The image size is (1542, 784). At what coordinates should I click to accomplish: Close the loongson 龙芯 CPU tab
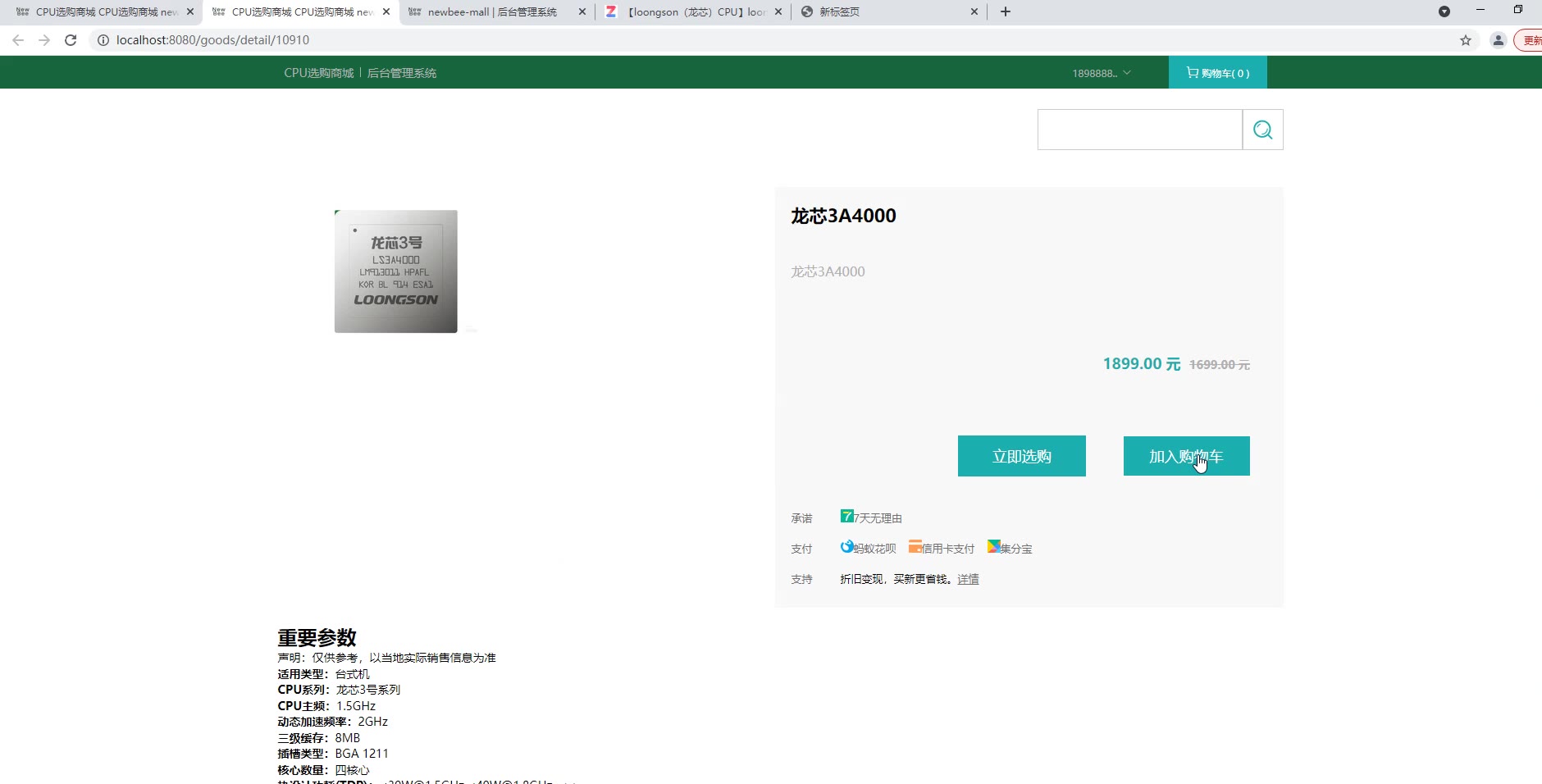tap(778, 11)
